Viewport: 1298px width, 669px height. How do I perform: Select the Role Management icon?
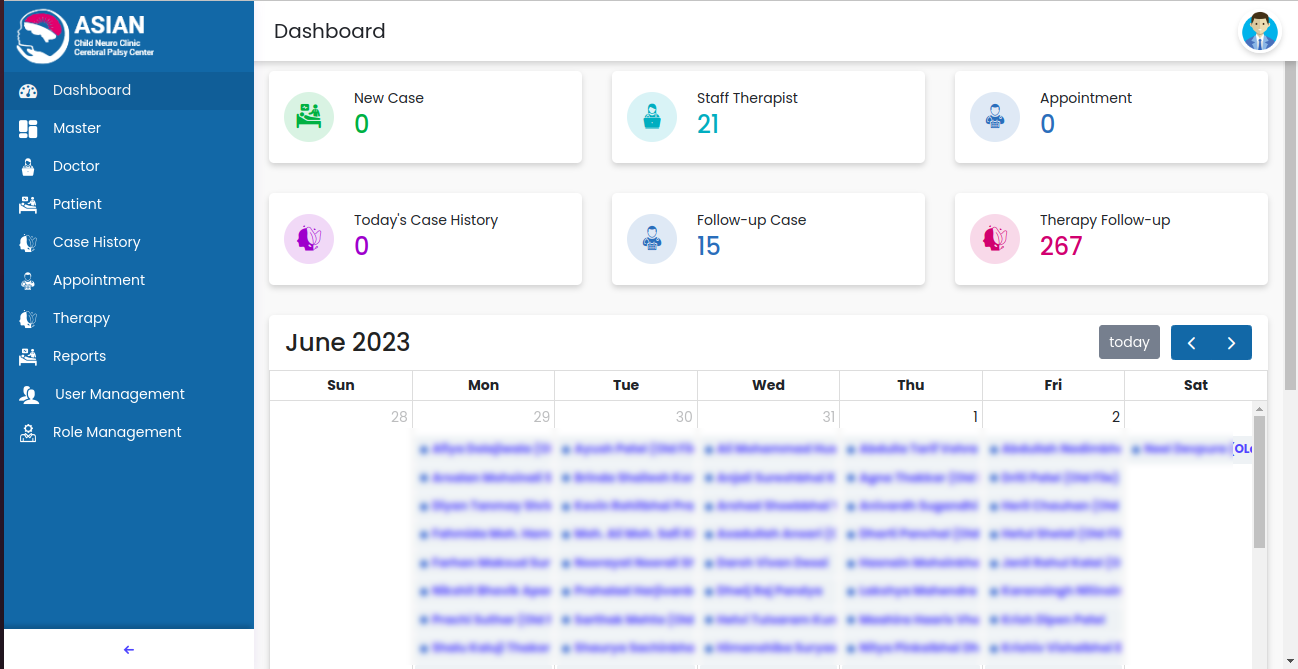pos(25,432)
